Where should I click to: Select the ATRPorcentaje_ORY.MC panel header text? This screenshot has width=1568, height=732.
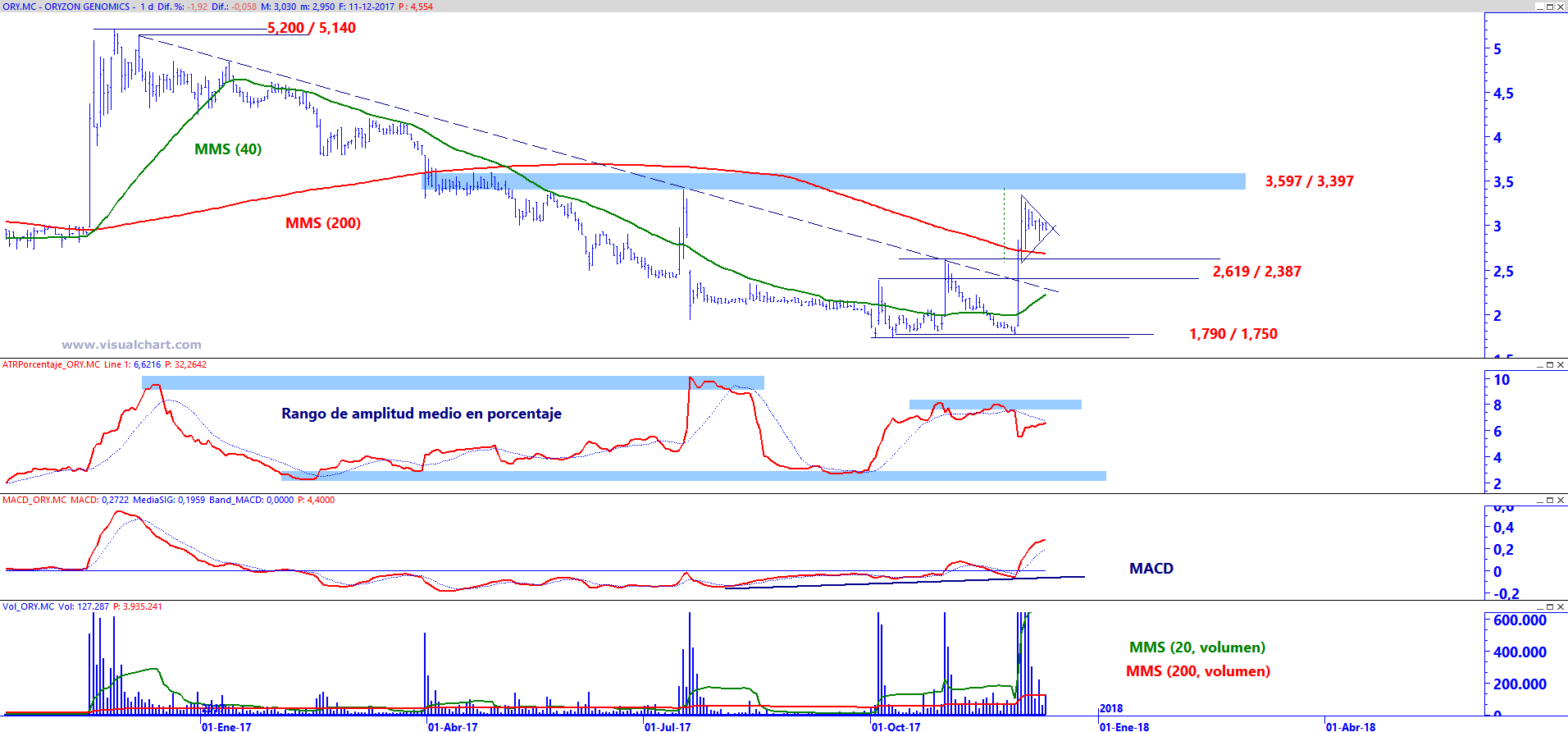coord(52,364)
